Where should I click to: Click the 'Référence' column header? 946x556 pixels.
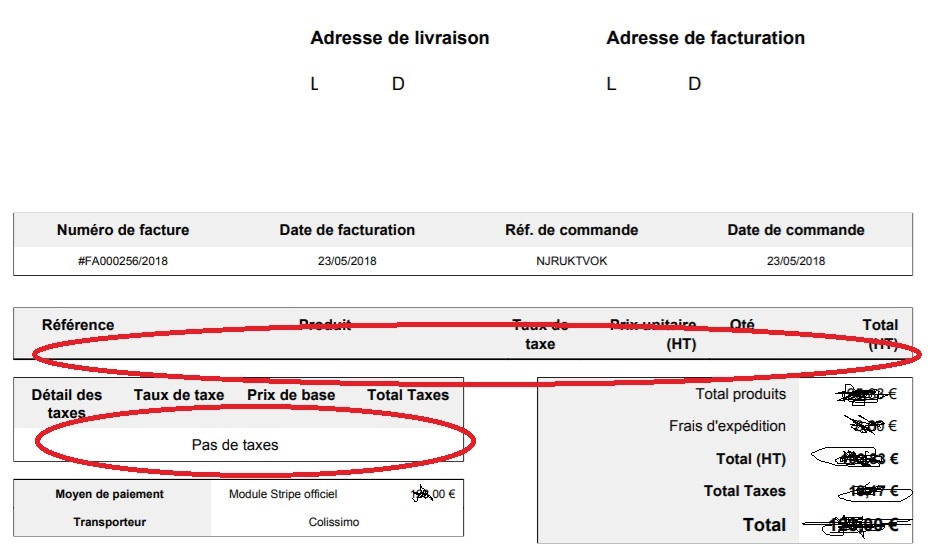coord(78,325)
